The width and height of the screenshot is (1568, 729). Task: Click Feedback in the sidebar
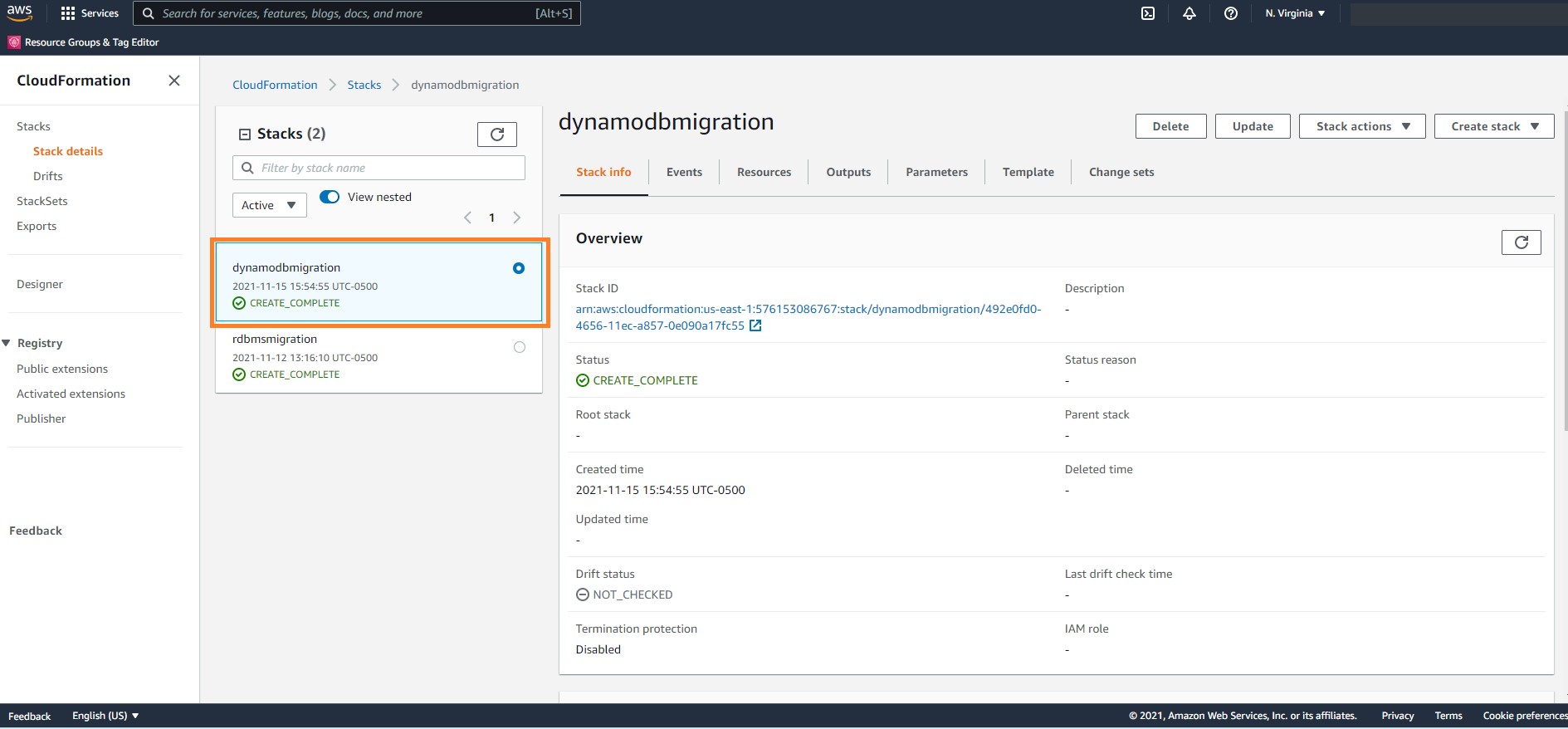tap(36, 531)
